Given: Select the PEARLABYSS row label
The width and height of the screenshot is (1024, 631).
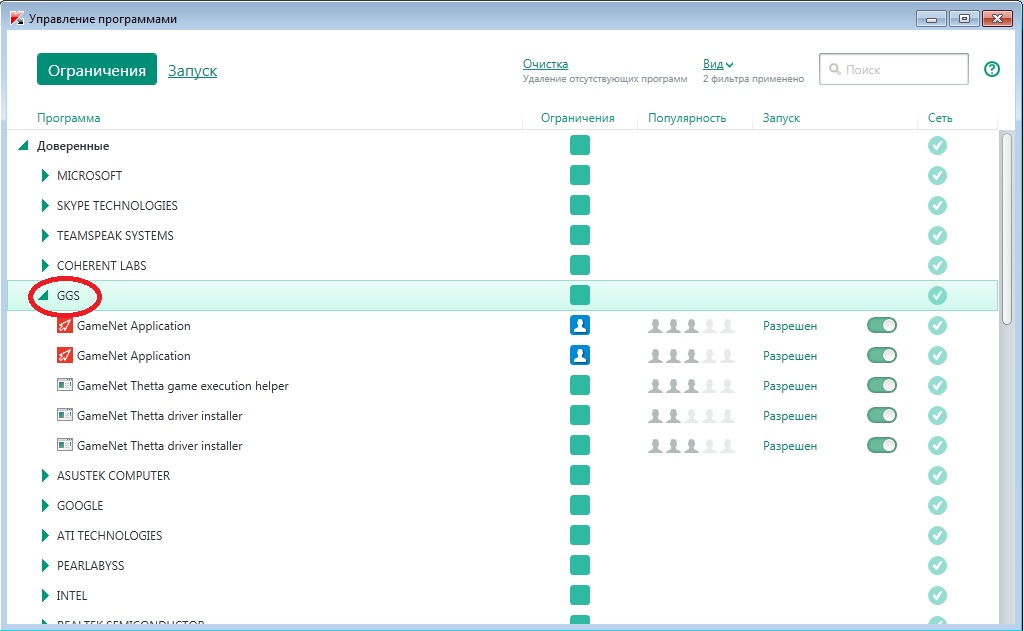Looking at the screenshot, I should [90, 566].
